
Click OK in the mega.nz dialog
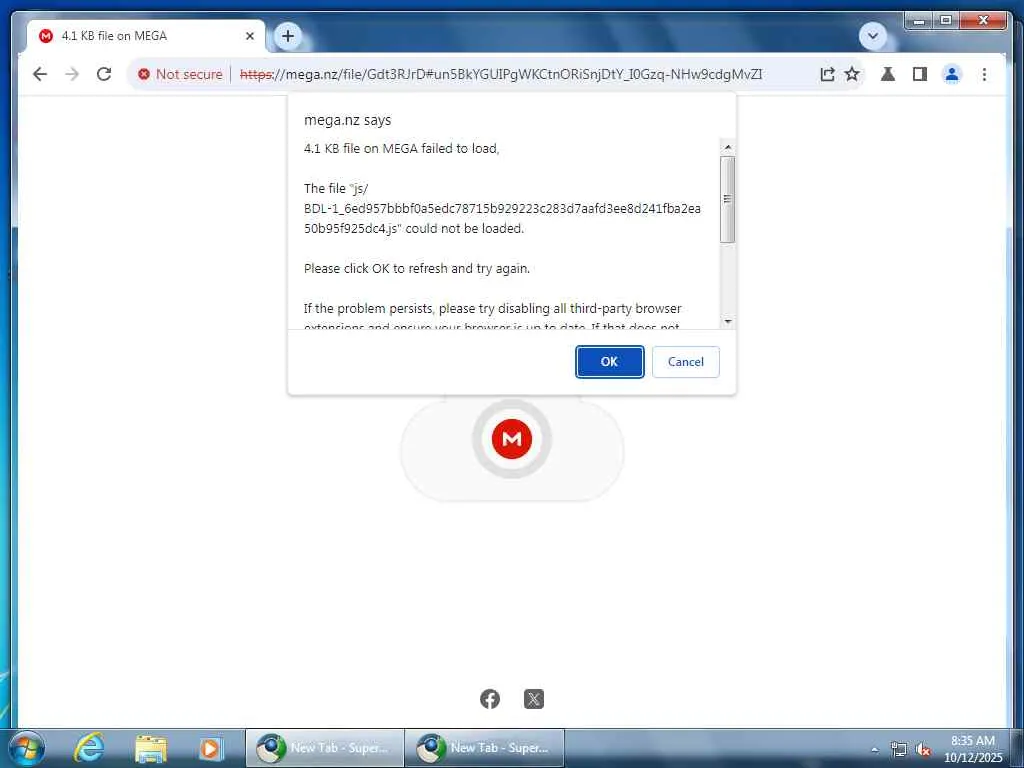(x=609, y=362)
